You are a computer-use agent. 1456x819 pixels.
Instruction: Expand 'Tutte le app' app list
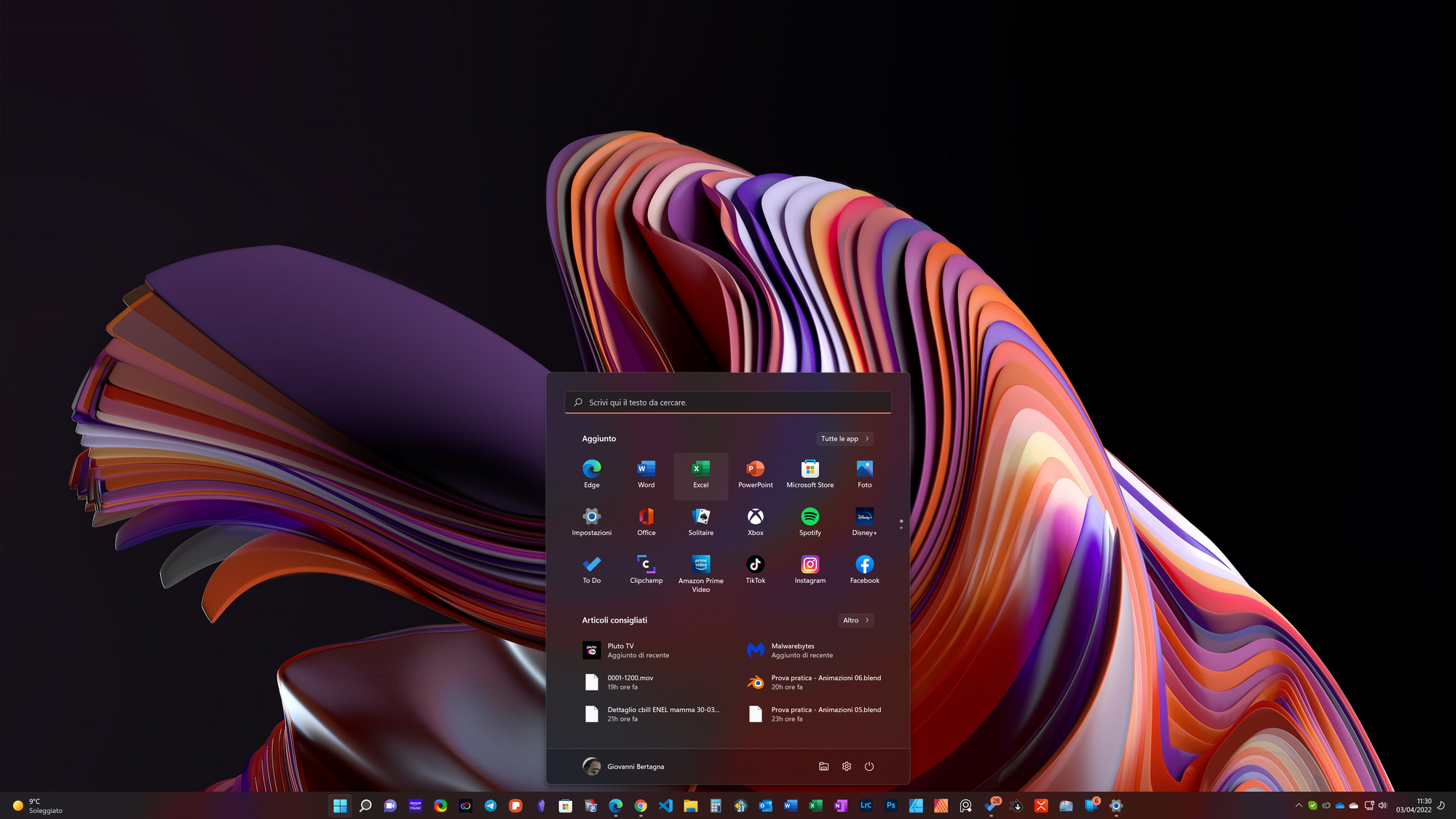click(x=843, y=438)
